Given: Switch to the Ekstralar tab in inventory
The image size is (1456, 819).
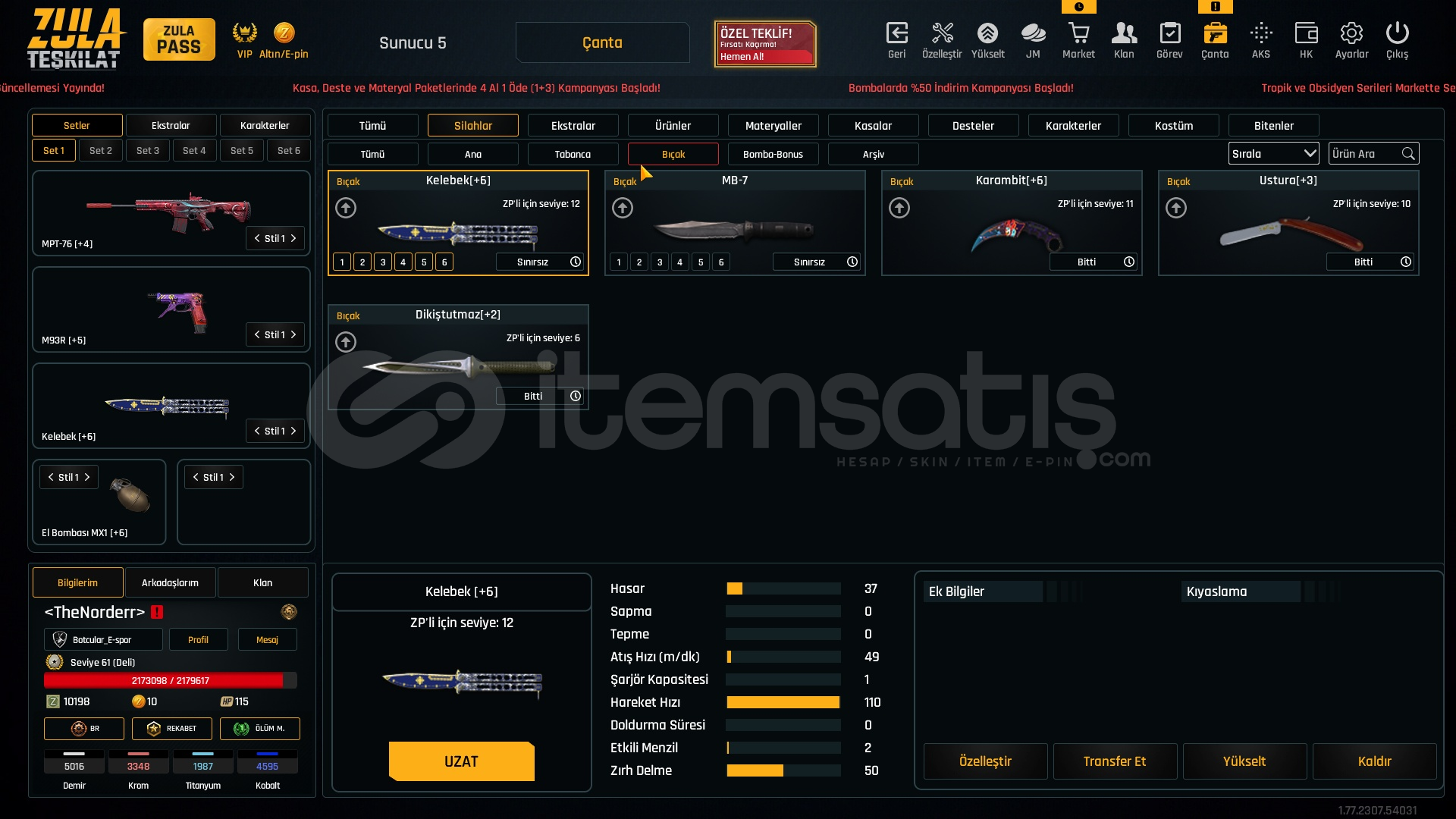Looking at the screenshot, I should [x=573, y=126].
